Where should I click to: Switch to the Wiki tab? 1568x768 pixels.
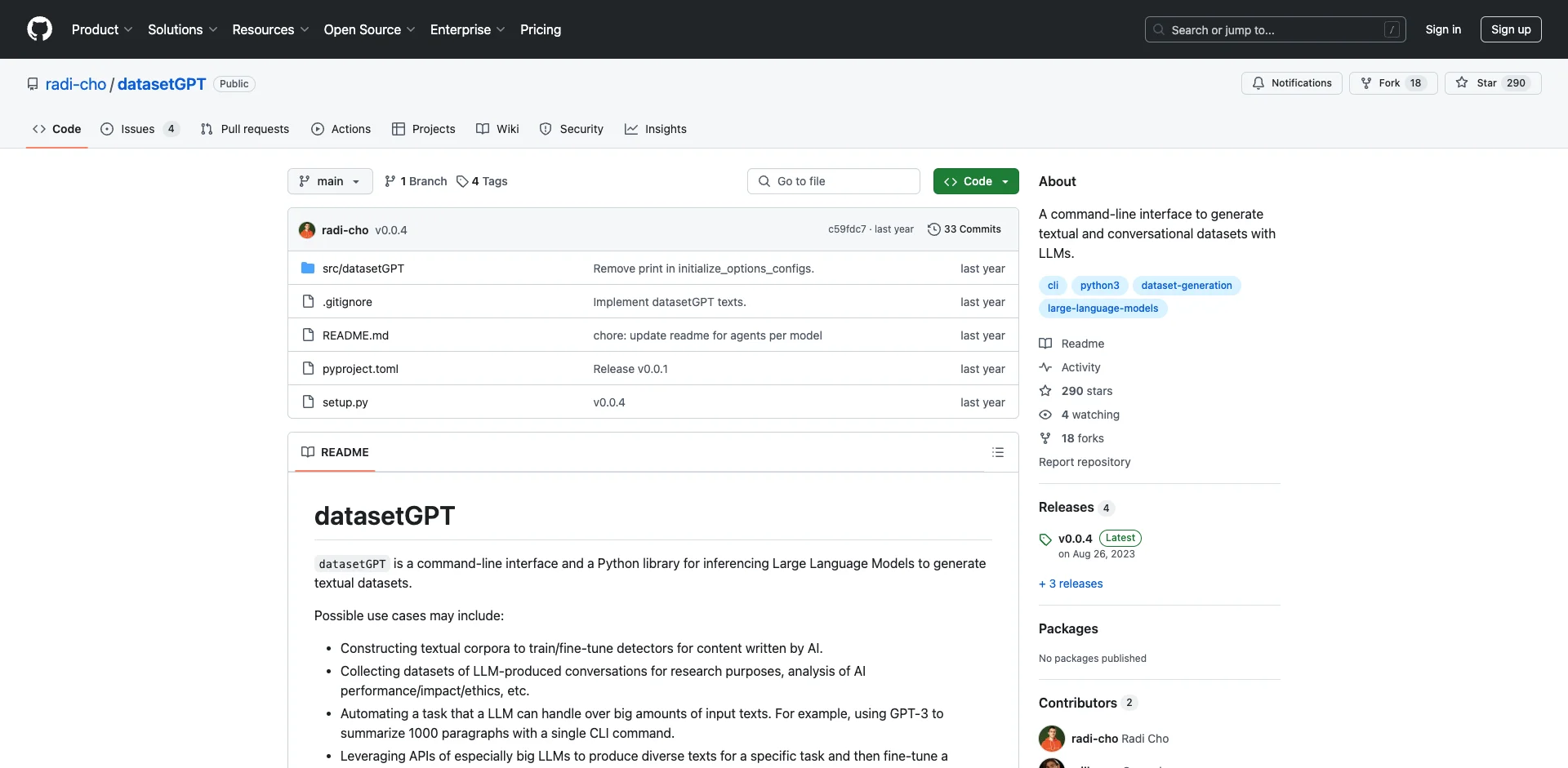497,129
